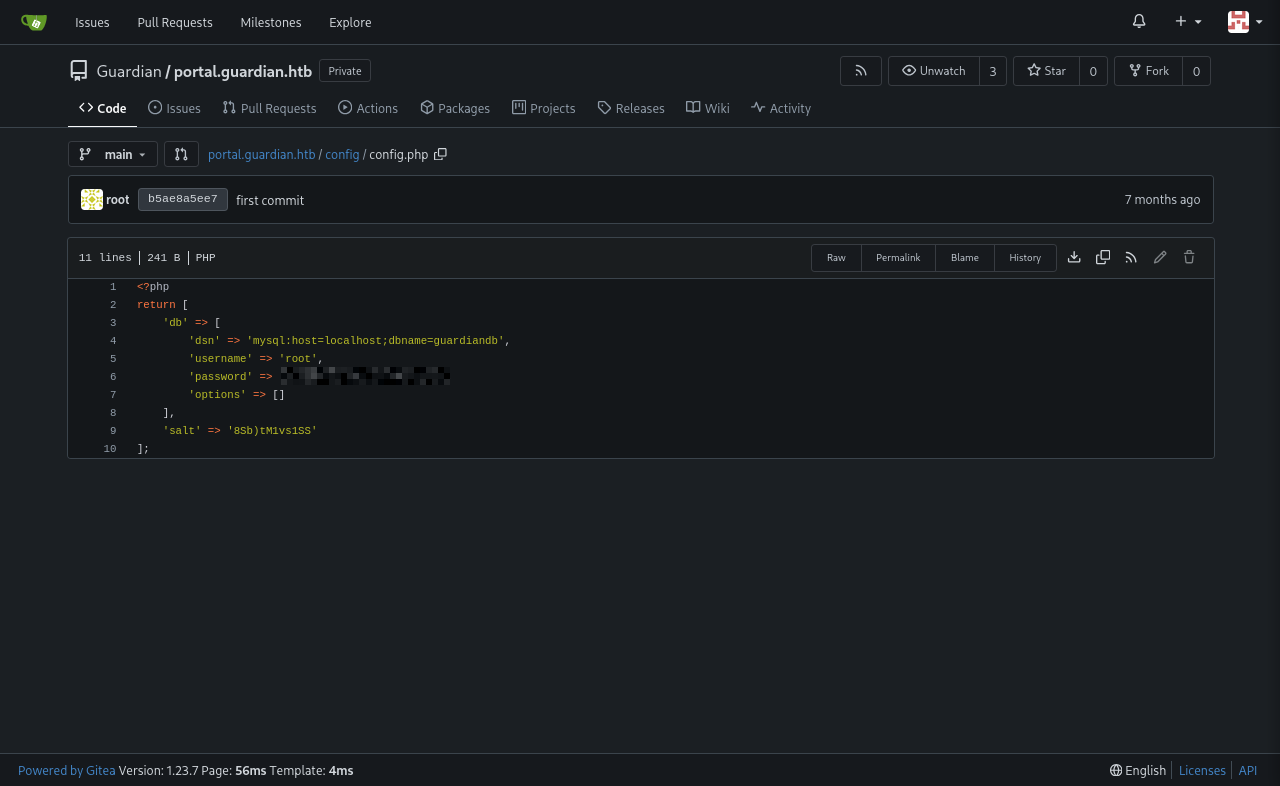Delete config.php using the trash icon
This screenshot has width=1280, height=786.
1188,257
